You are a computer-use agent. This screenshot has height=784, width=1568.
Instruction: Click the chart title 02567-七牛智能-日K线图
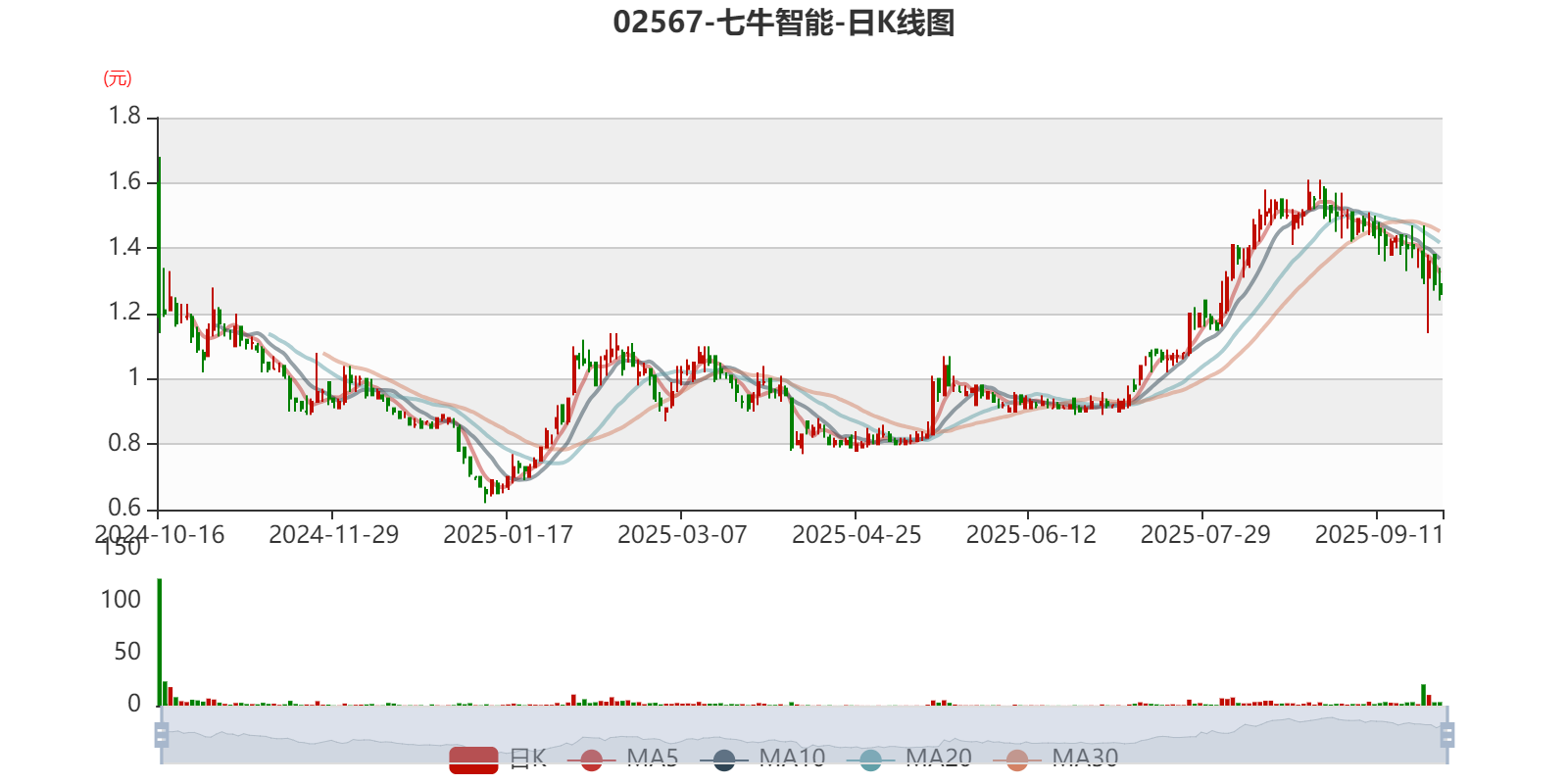tap(784, 23)
